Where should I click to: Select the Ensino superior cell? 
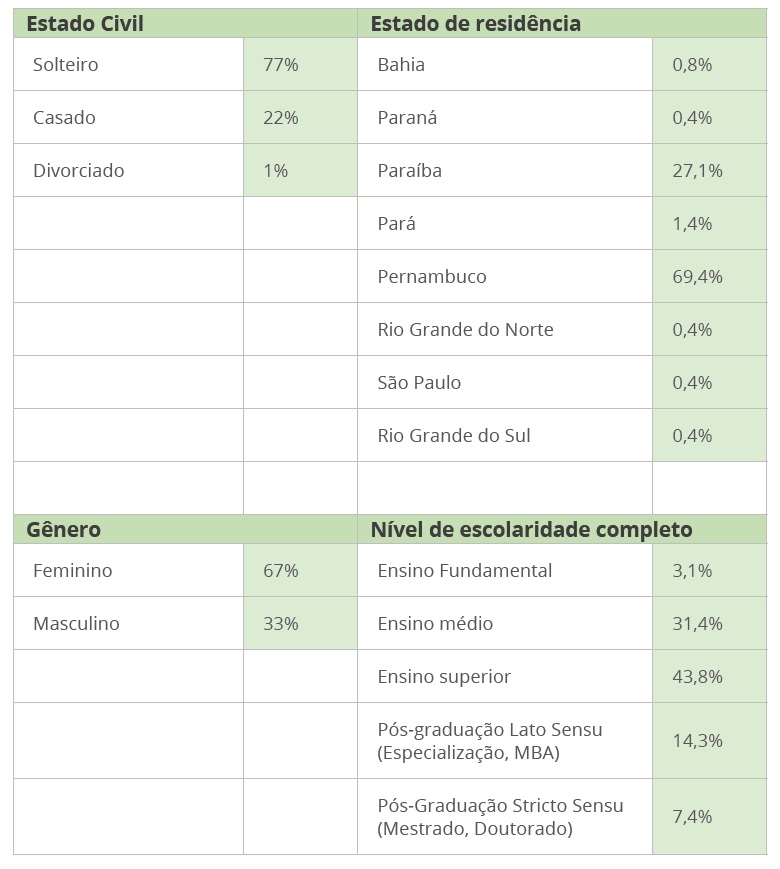444,677
